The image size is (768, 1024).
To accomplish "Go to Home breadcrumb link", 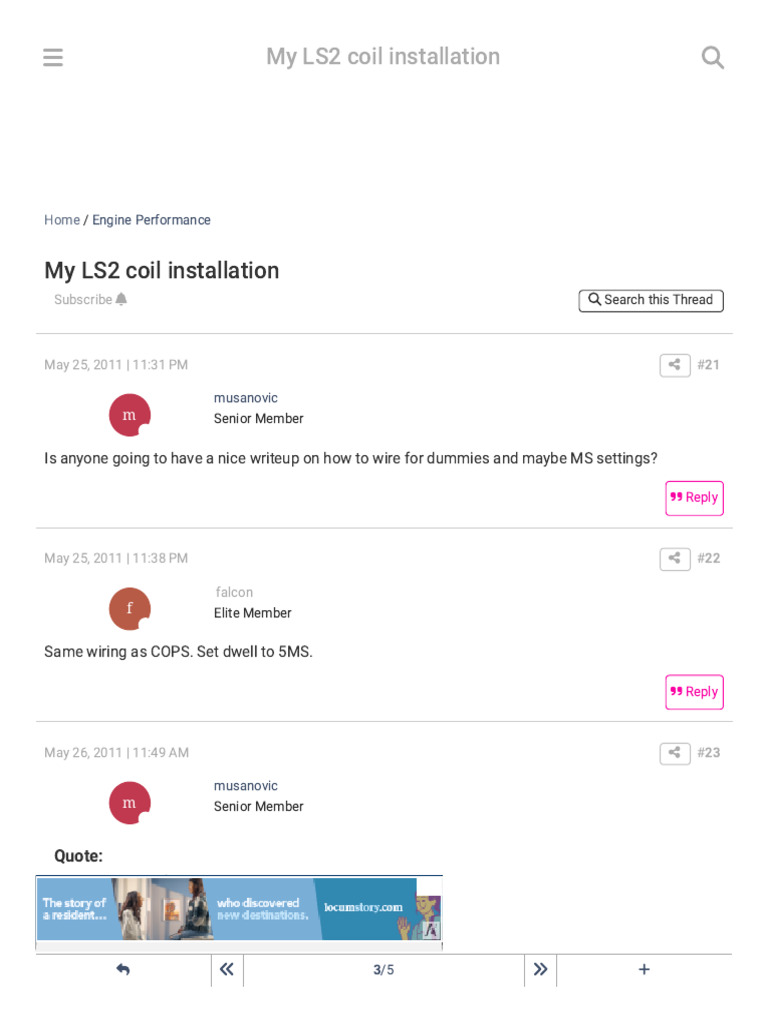I will (62, 220).
